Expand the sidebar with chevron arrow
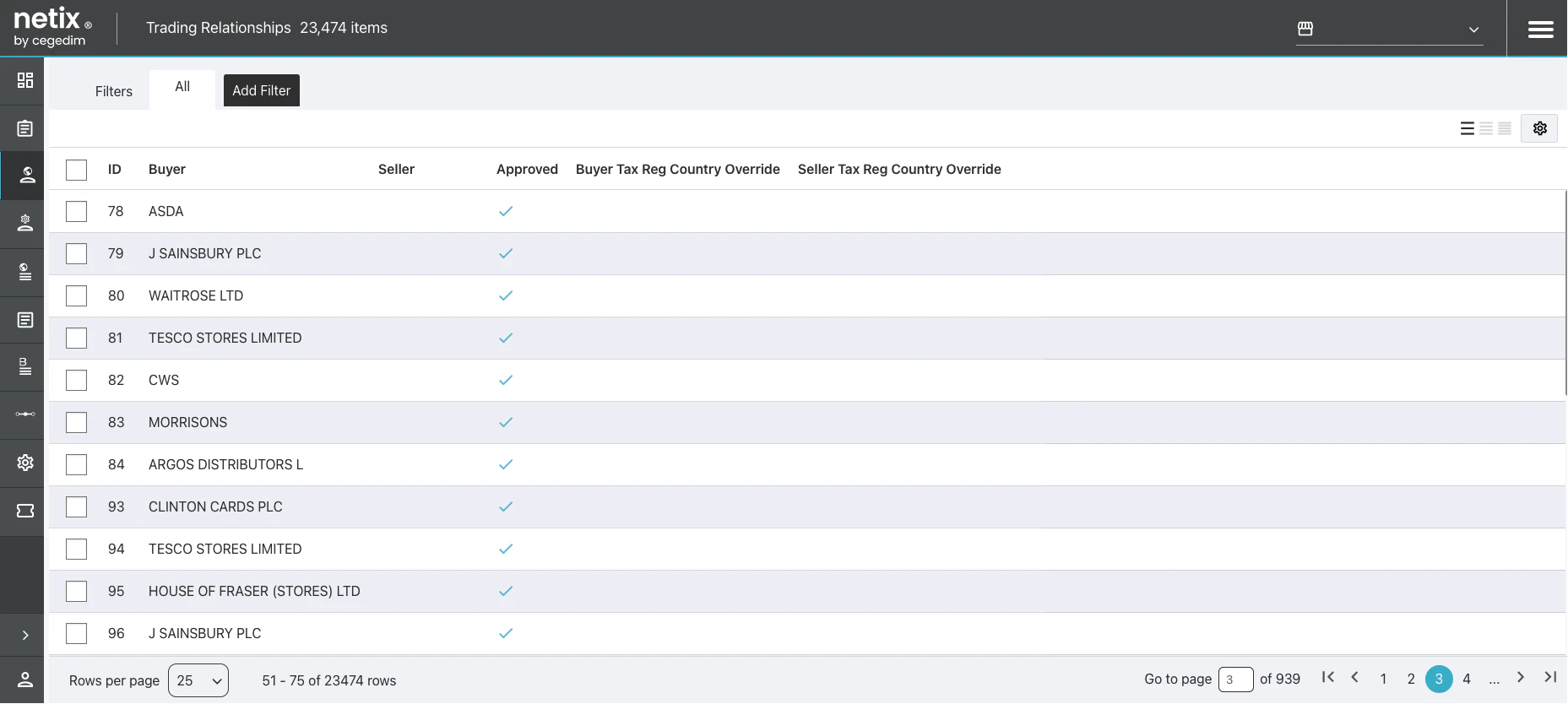1568x704 pixels. pos(25,635)
